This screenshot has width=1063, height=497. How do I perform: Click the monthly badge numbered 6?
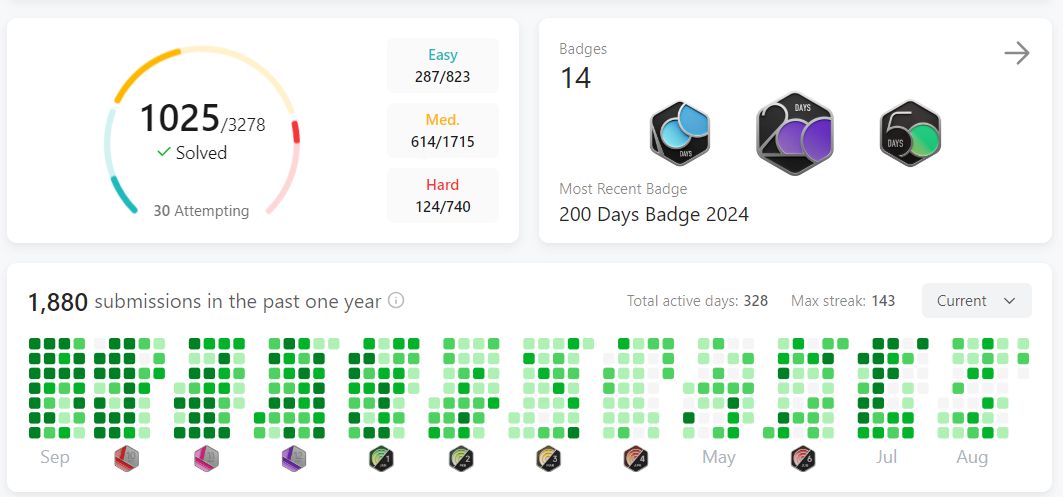(804, 459)
